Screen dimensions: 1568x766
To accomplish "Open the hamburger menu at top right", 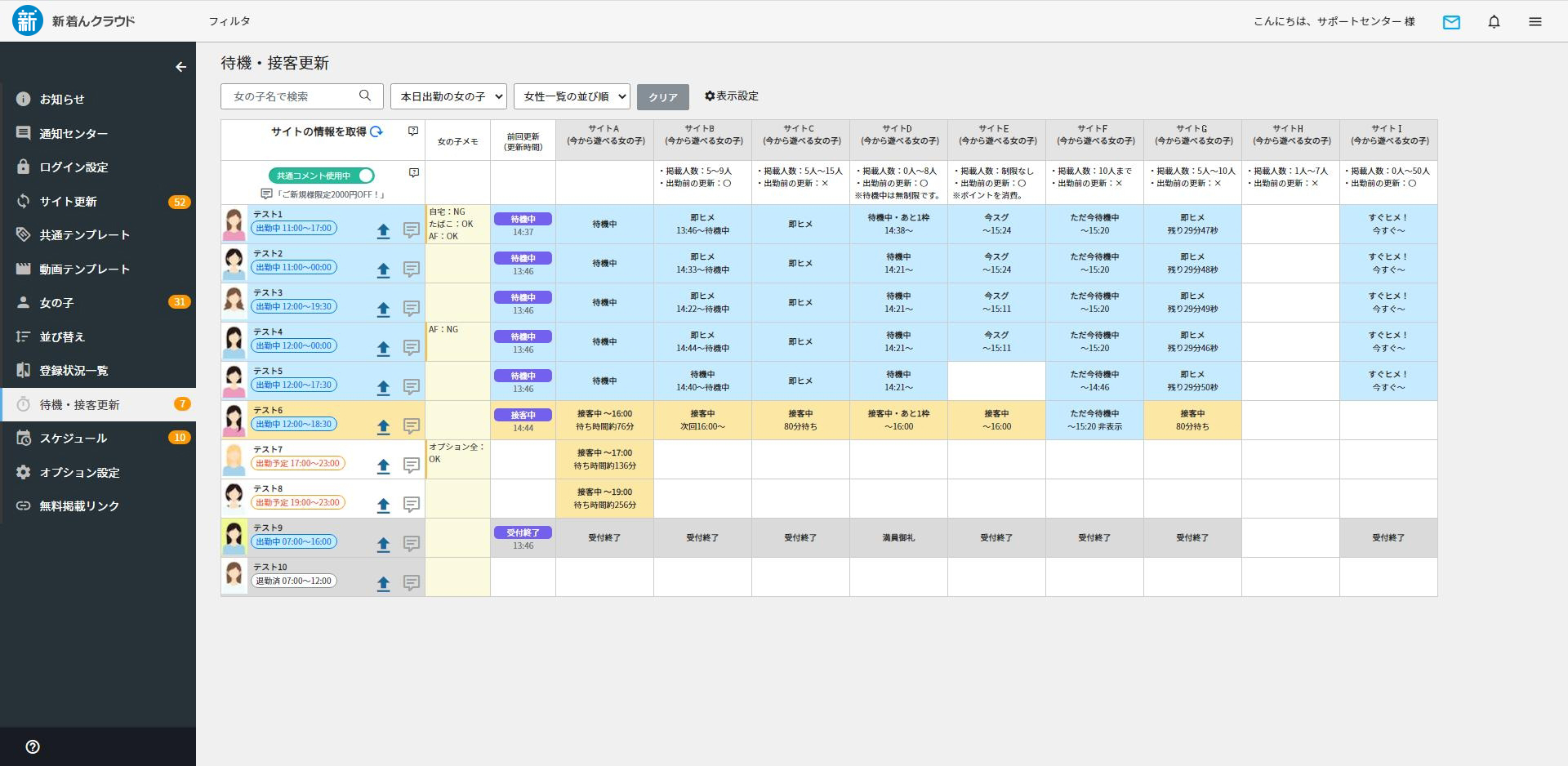I will pyautogui.click(x=1535, y=22).
